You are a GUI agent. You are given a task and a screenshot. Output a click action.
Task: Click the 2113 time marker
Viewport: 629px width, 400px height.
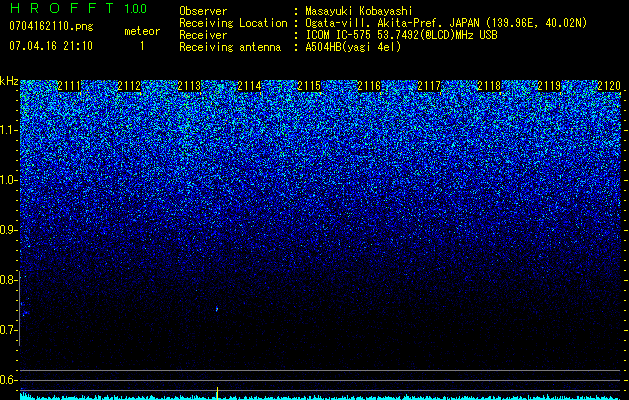coord(189,86)
